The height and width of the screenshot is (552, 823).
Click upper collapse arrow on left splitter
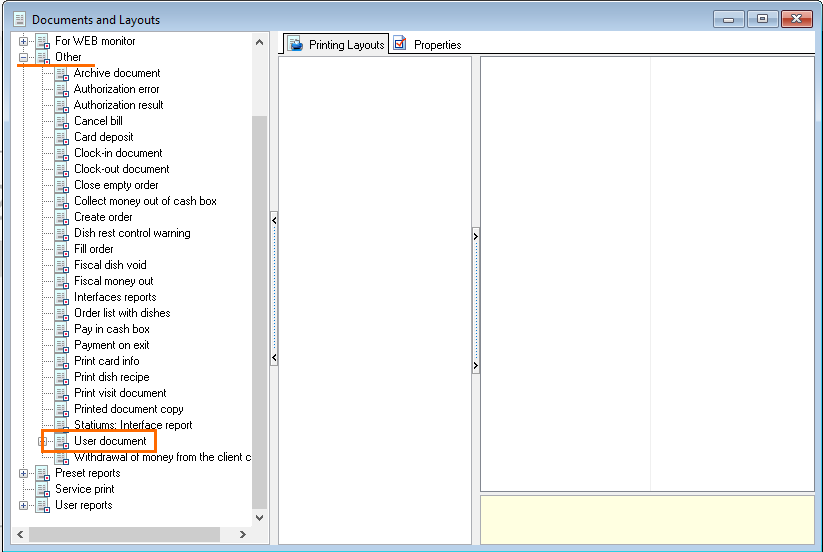pyautogui.click(x=274, y=220)
